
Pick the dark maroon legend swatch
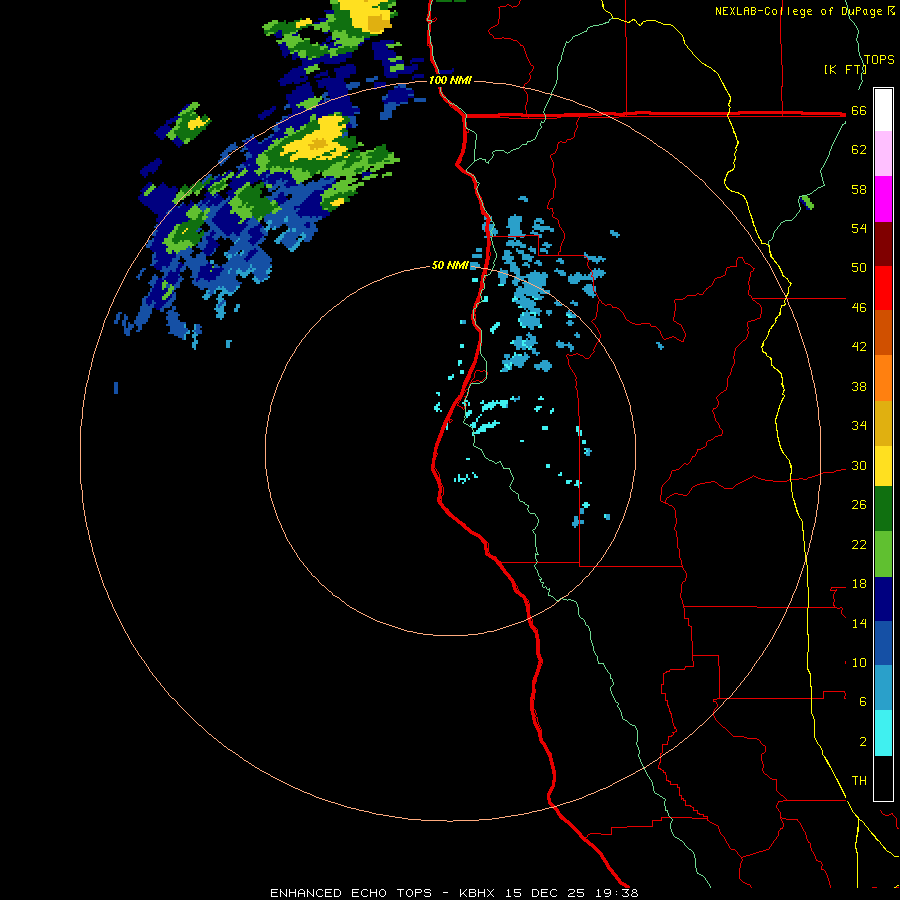[883, 243]
